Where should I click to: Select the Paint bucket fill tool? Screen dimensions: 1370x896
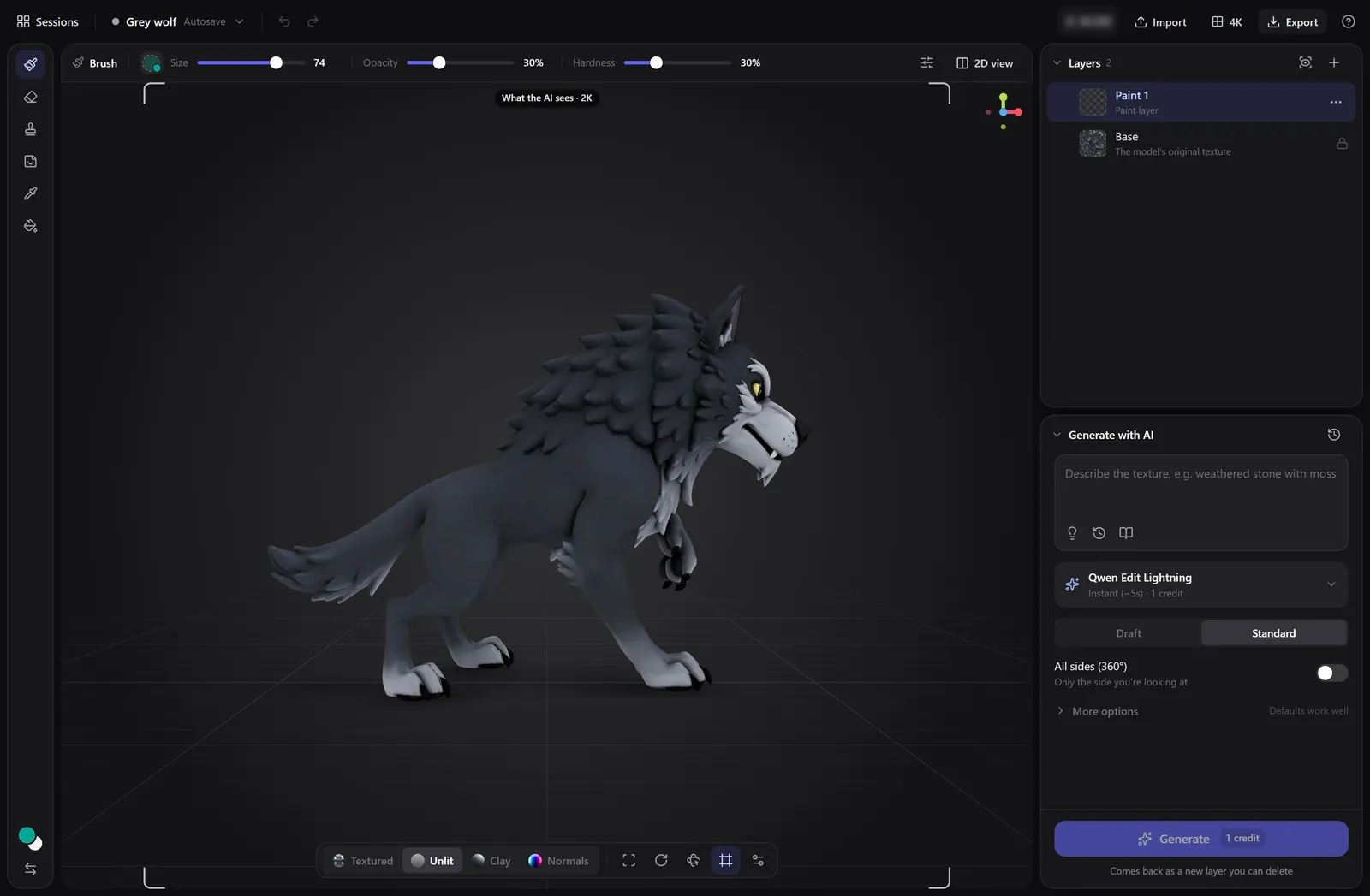(x=31, y=226)
